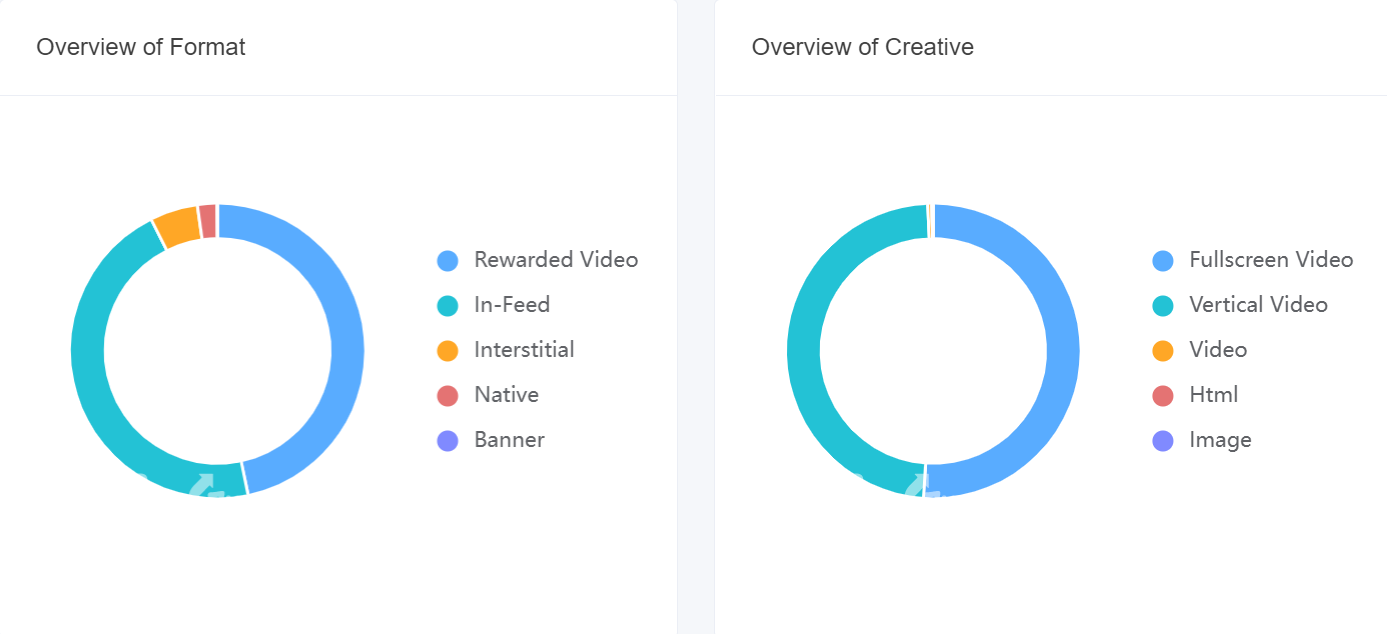Click the blue Fullscreen Video legend dot

click(1163, 260)
